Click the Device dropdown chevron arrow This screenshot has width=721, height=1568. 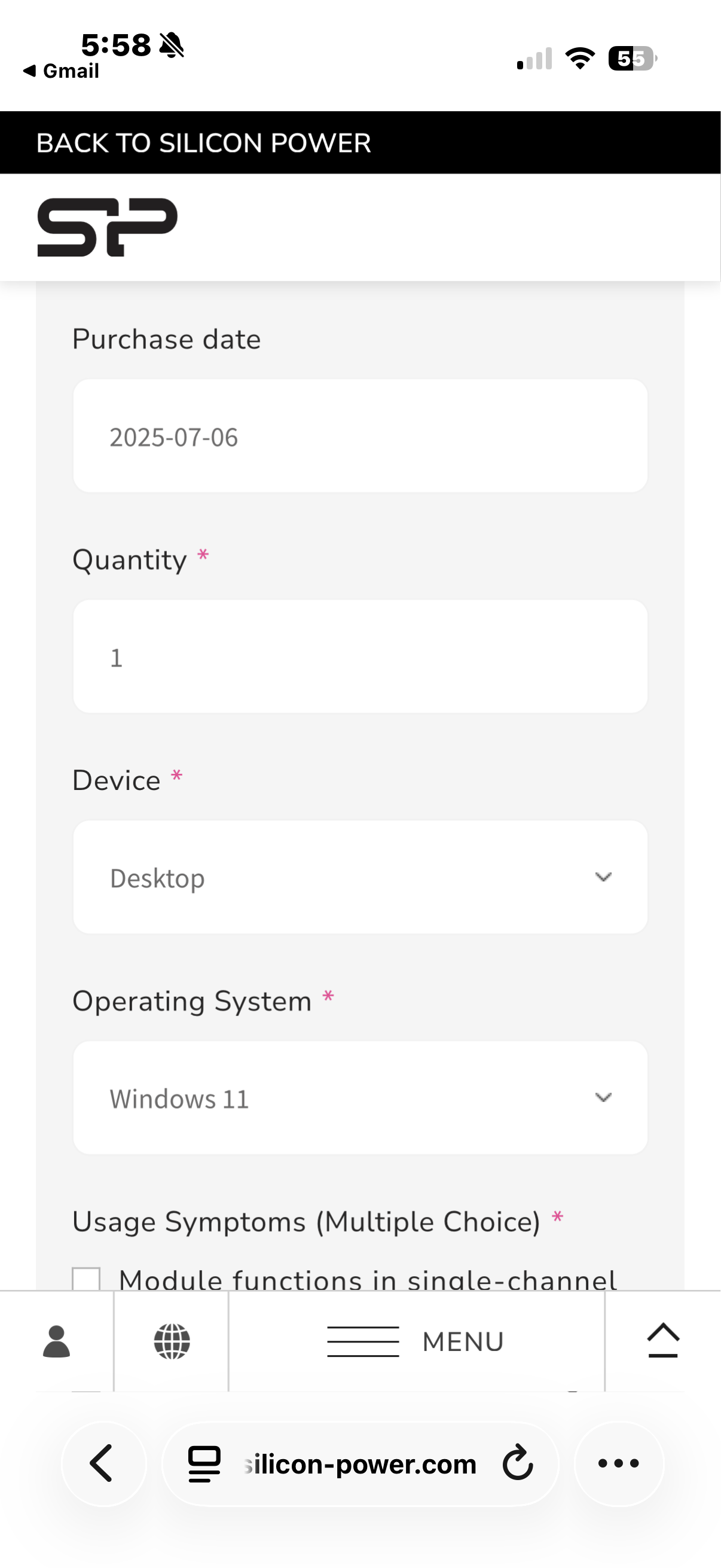point(603,877)
